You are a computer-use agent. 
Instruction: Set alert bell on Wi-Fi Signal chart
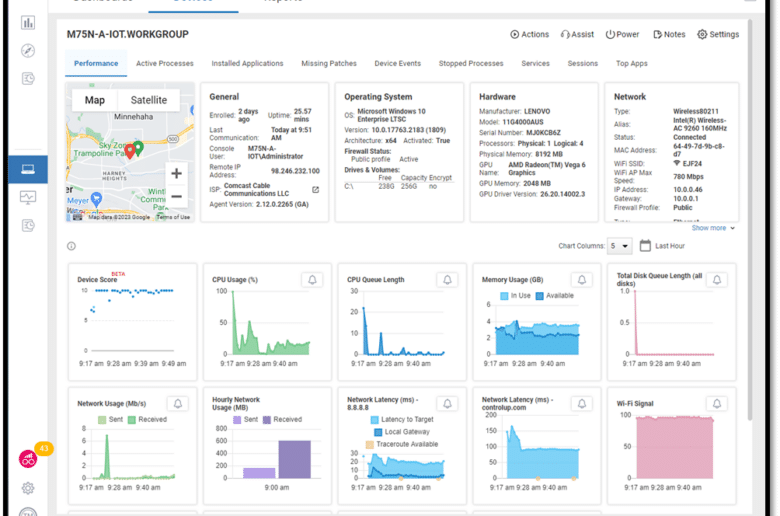(x=717, y=404)
